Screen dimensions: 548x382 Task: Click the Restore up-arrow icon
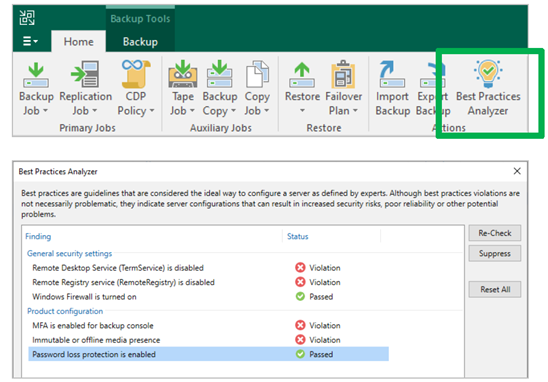(x=302, y=74)
